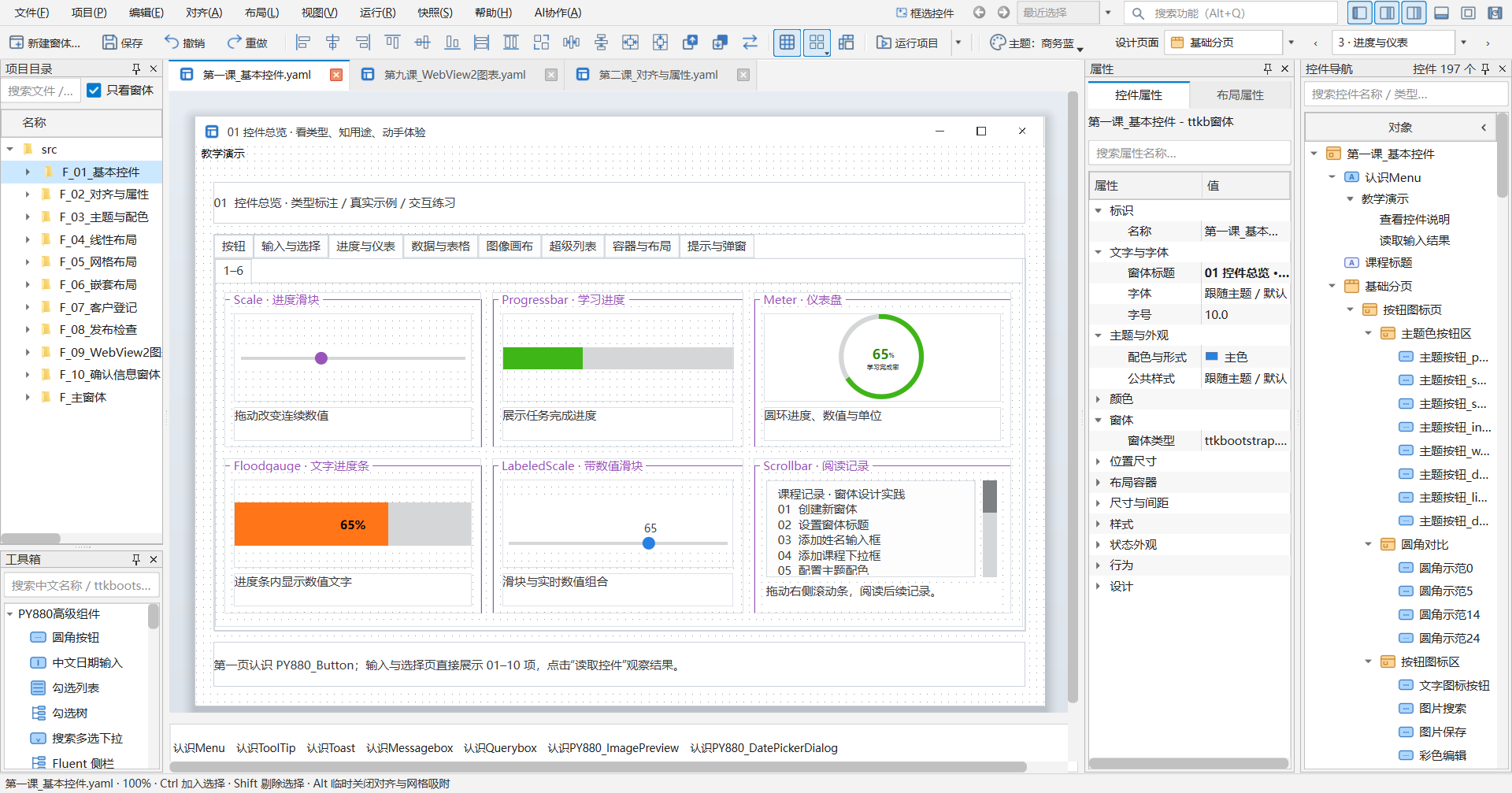The image size is (1512, 793).
Task: Open the theme palette 主题: 商务蓝
Action: (x=1036, y=43)
